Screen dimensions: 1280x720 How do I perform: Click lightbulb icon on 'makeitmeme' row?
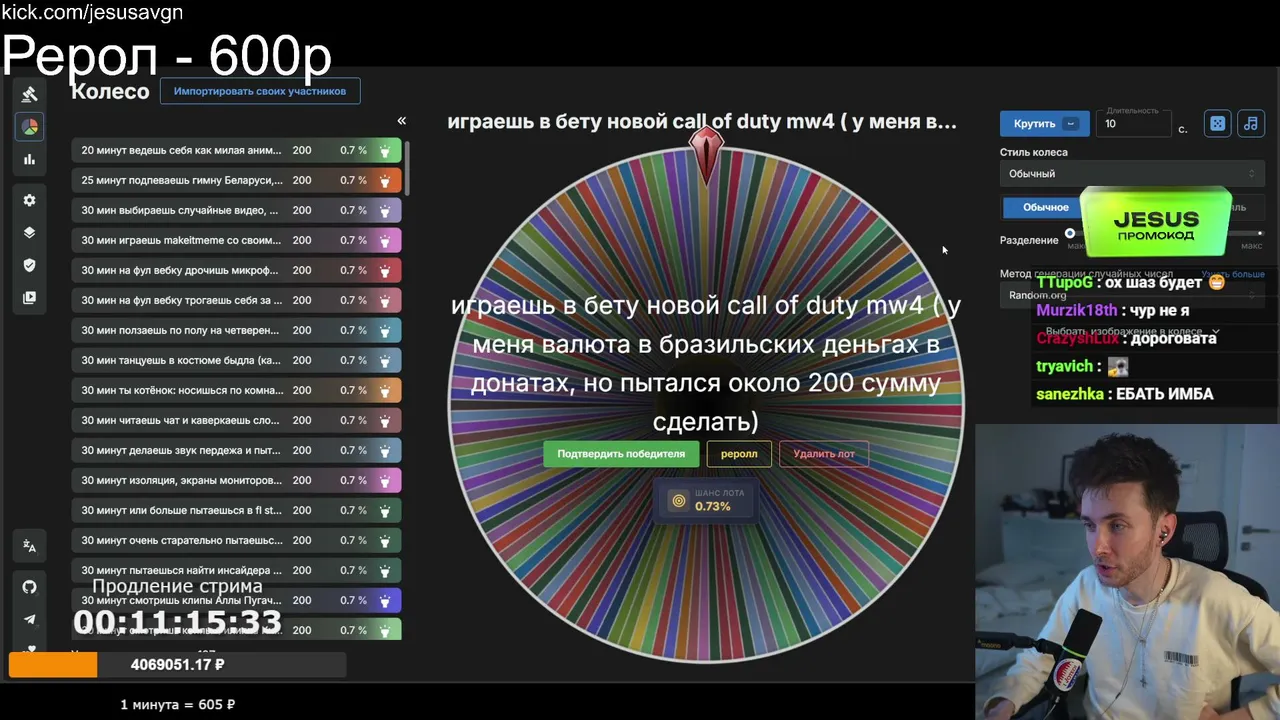tap(385, 241)
